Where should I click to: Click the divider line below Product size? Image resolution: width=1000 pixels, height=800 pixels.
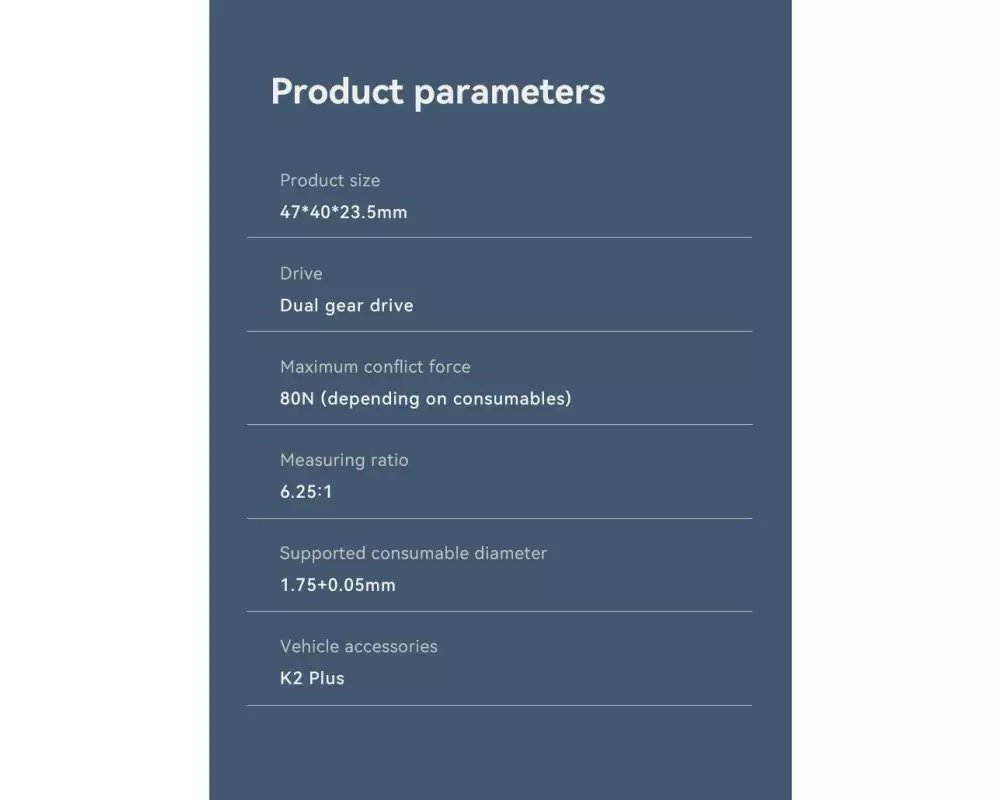point(499,238)
